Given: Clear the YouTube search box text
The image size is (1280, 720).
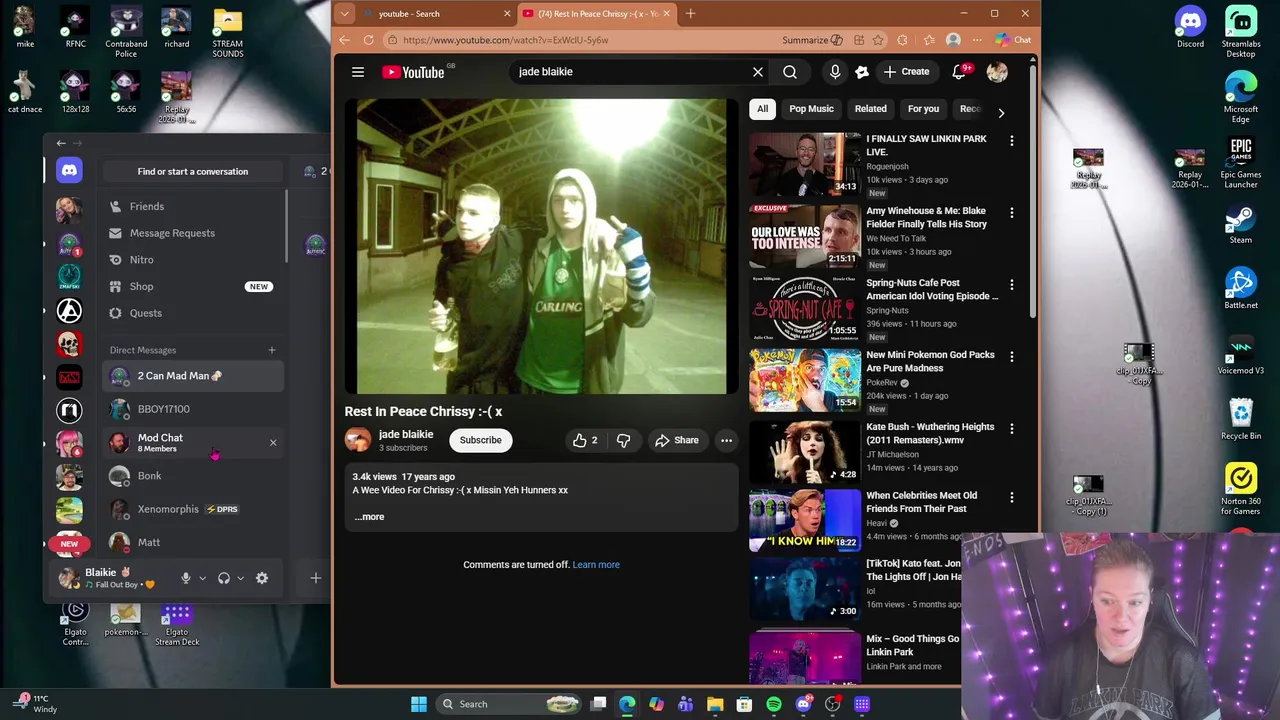Looking at the screenshot, I should coord(758,72).
